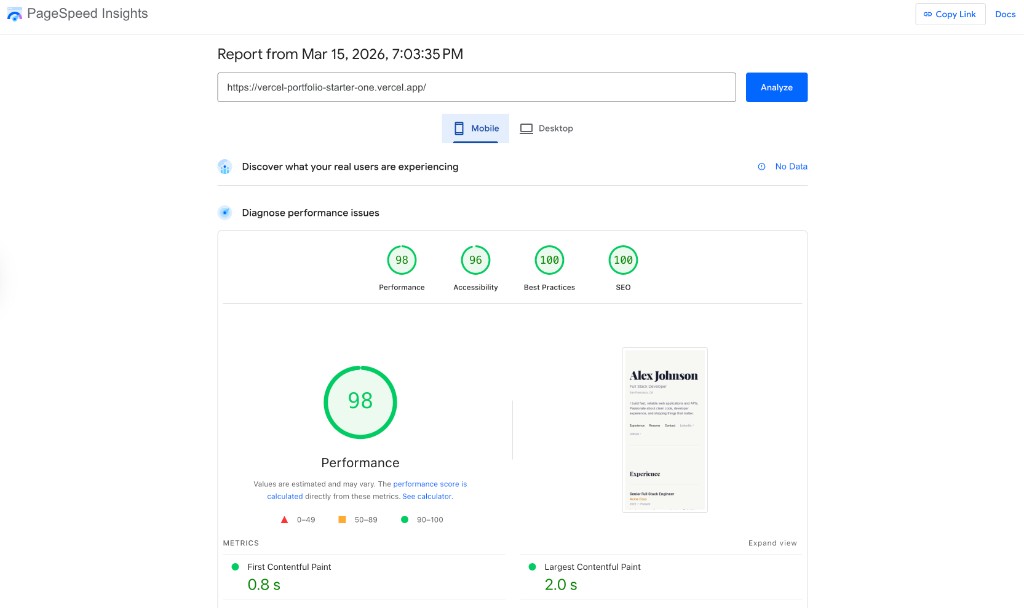The height and width of the screenshot is (608, 1024).
Task: Click the large 98 Performance gauge
Action: point(360,401)
